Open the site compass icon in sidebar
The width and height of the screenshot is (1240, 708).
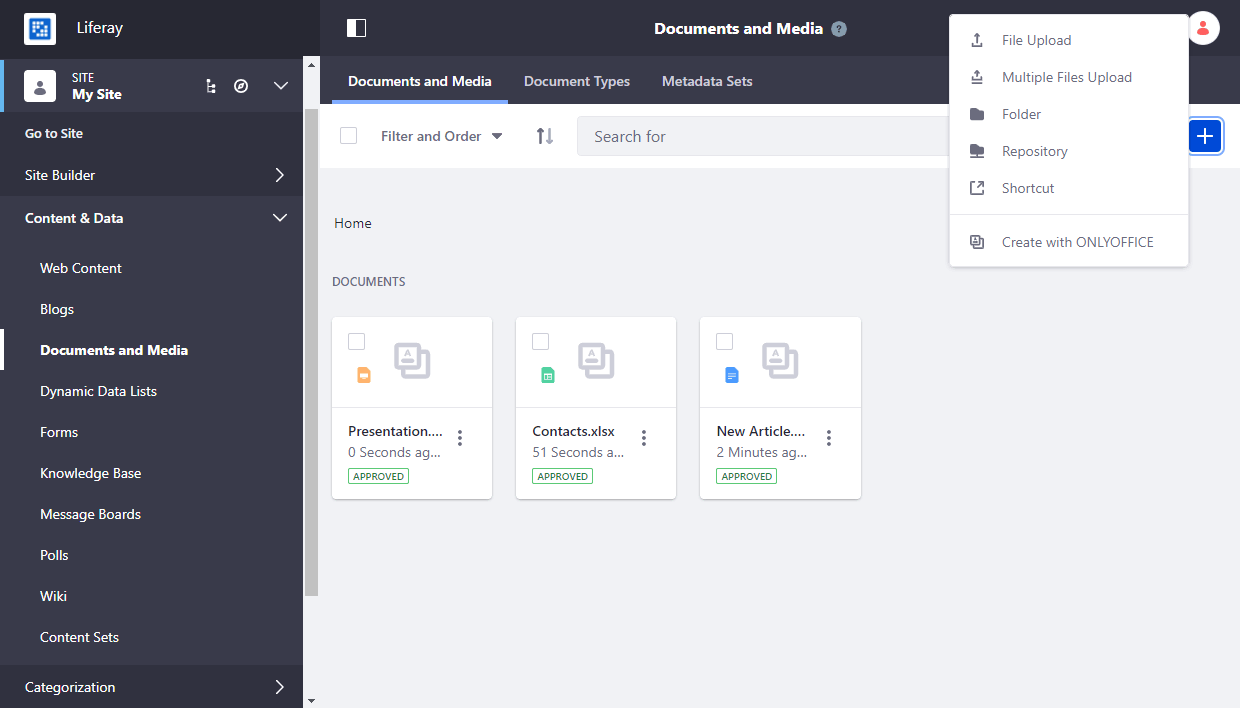(x=241, y=86)
